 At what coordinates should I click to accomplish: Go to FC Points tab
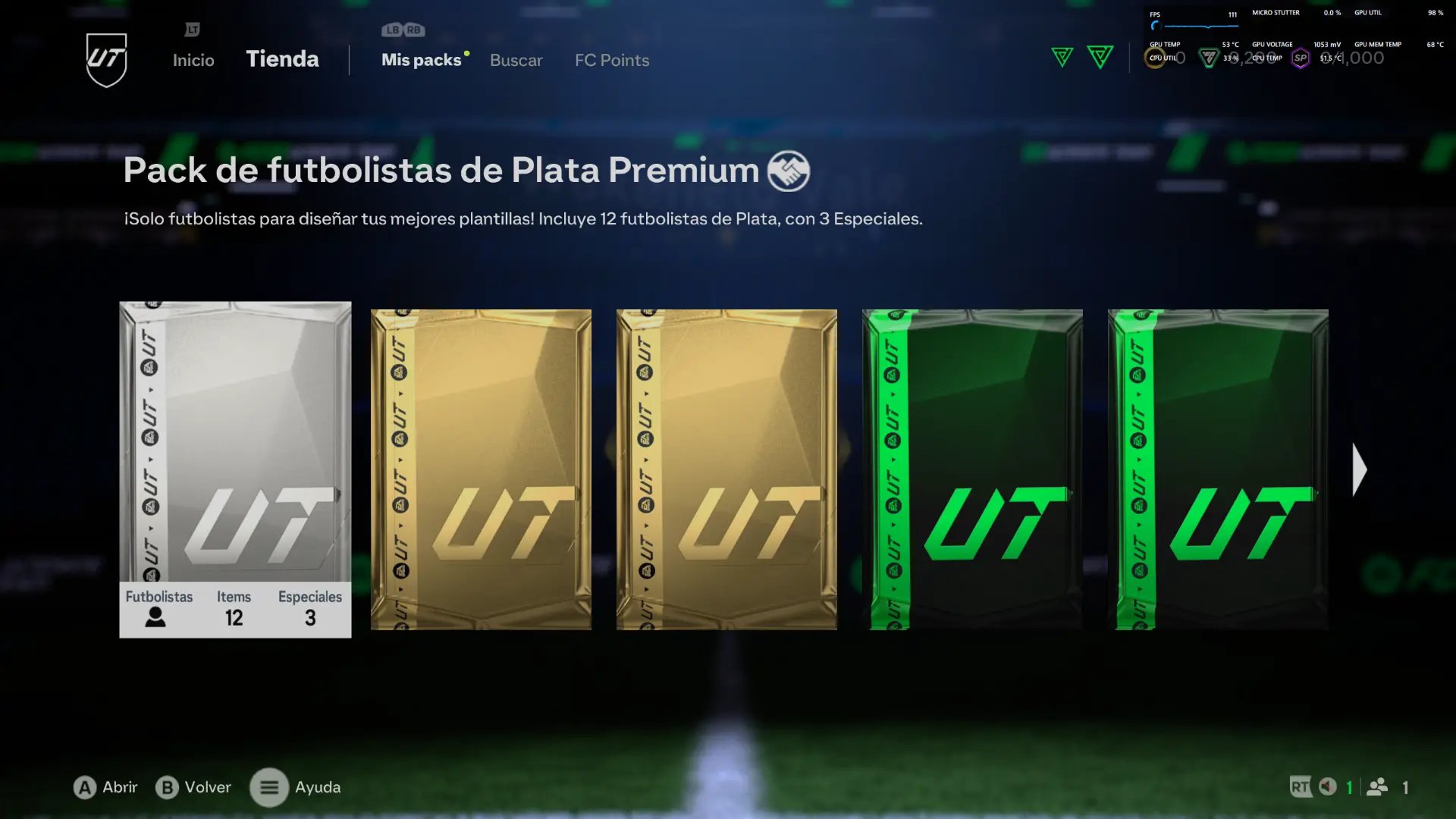pyautogui.click(x=612, y=61)
